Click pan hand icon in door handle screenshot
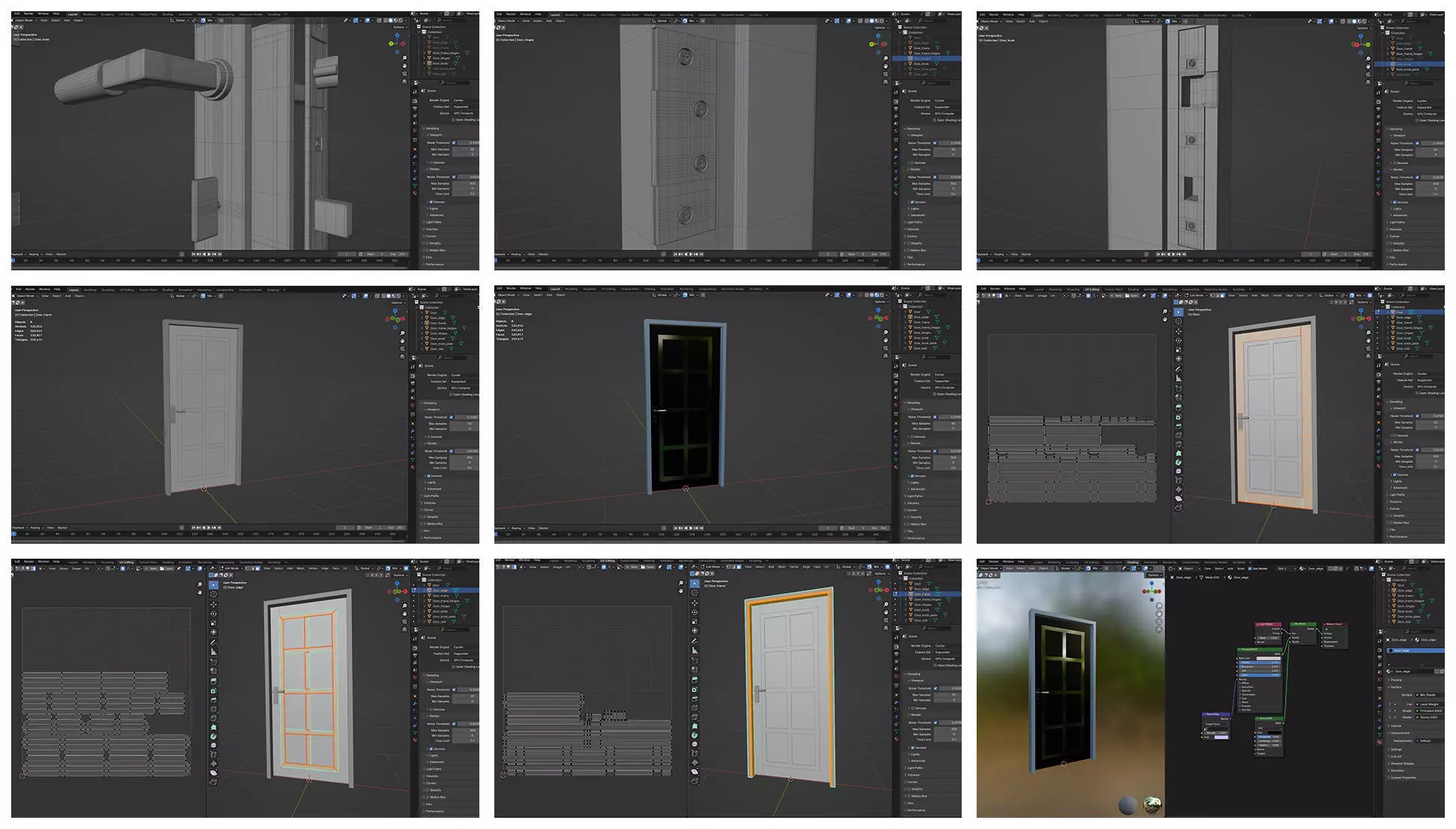The height and width of the screenshot is (829, 1456). 405,65
